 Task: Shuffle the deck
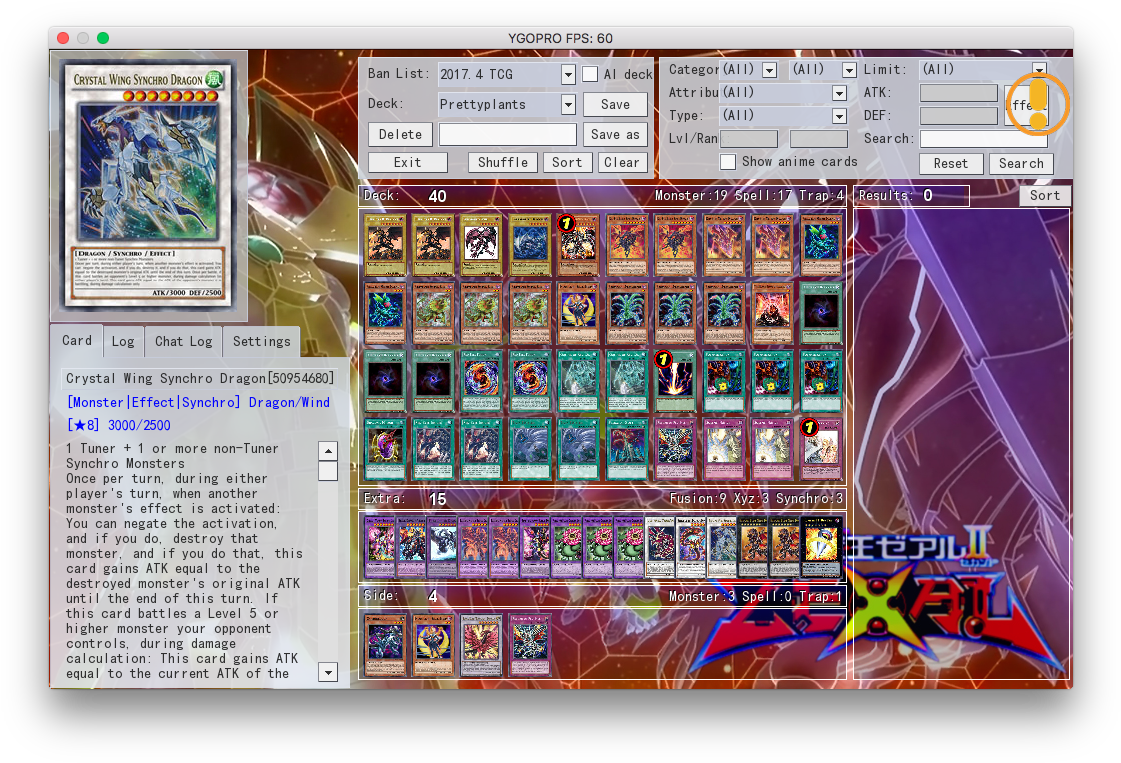point(503,162)
